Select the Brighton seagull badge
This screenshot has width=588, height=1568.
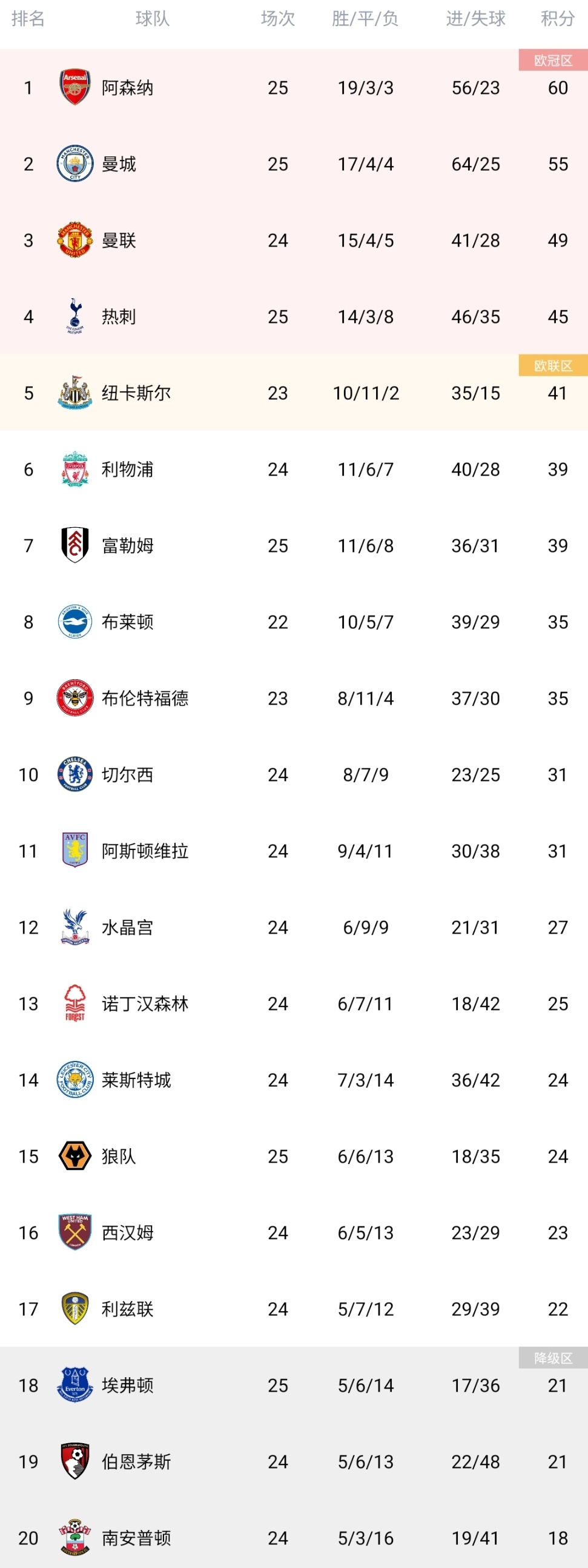point(75,622)
